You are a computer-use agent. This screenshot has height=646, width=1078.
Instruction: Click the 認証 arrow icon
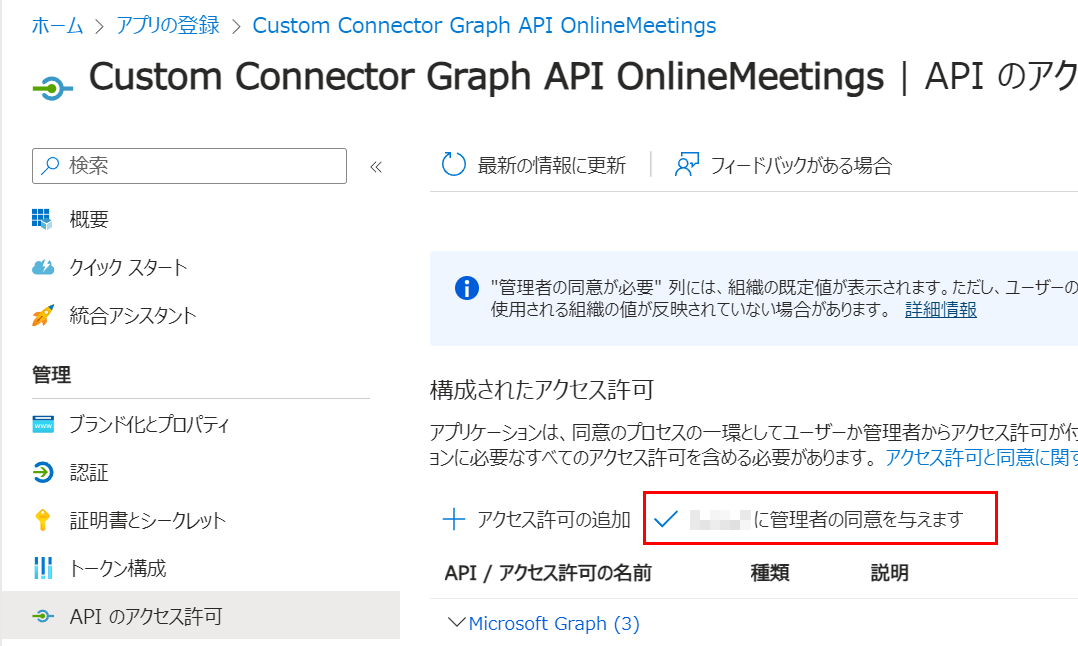coord(42,472)
